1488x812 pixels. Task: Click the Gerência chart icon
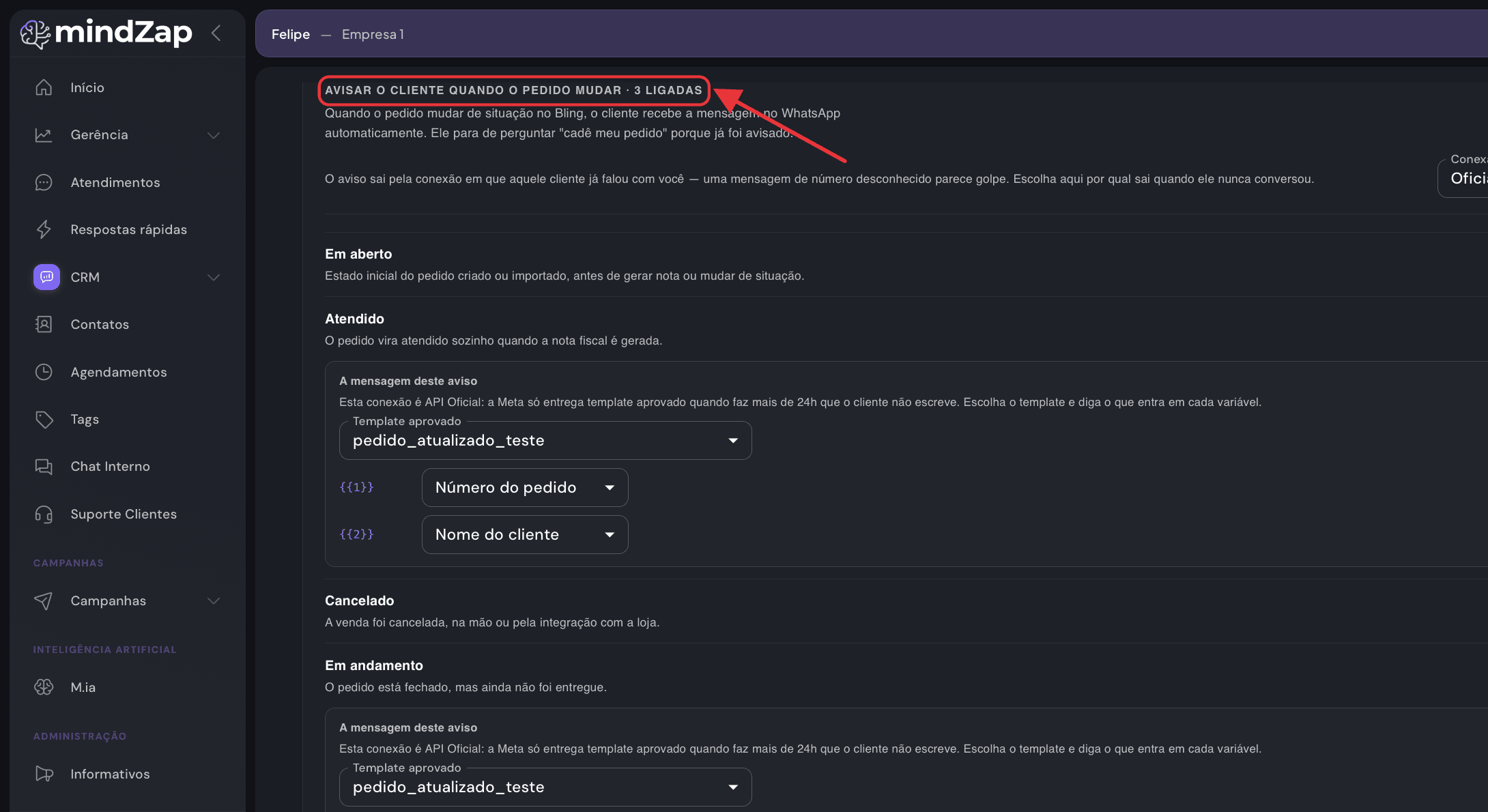[x=44, y=135]
